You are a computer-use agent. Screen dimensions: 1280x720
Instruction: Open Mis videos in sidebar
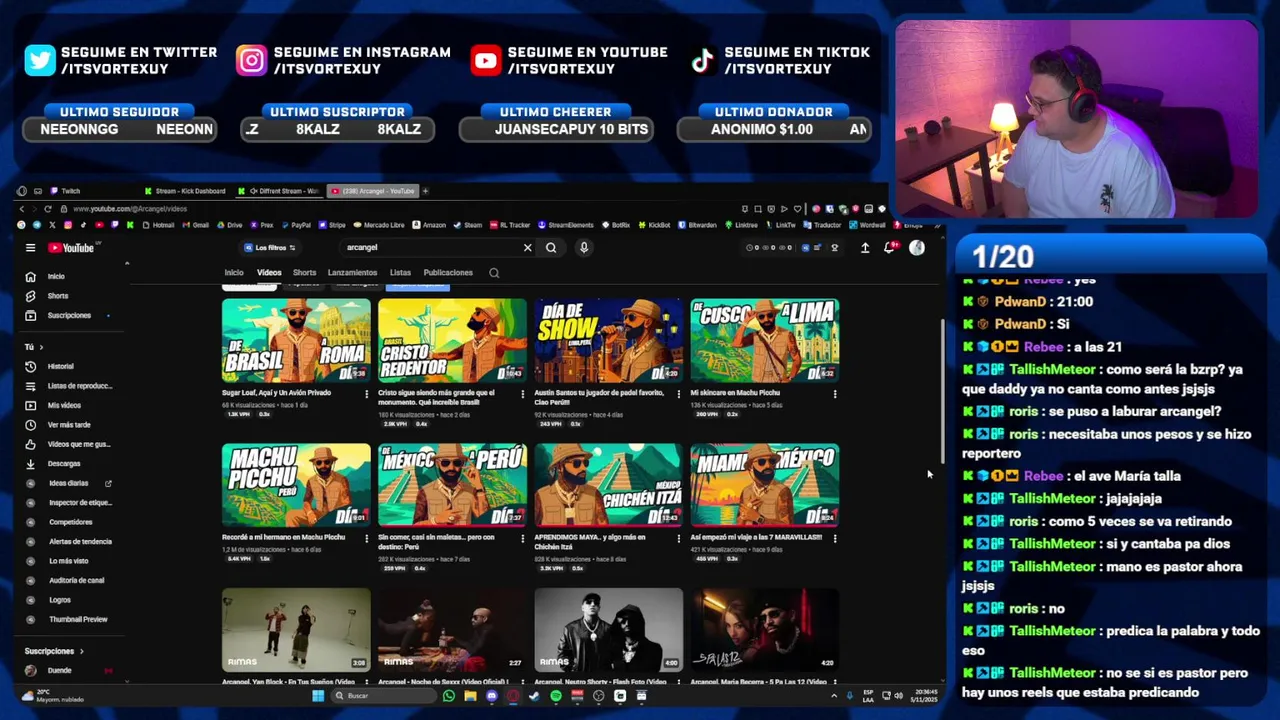point(70,406)
